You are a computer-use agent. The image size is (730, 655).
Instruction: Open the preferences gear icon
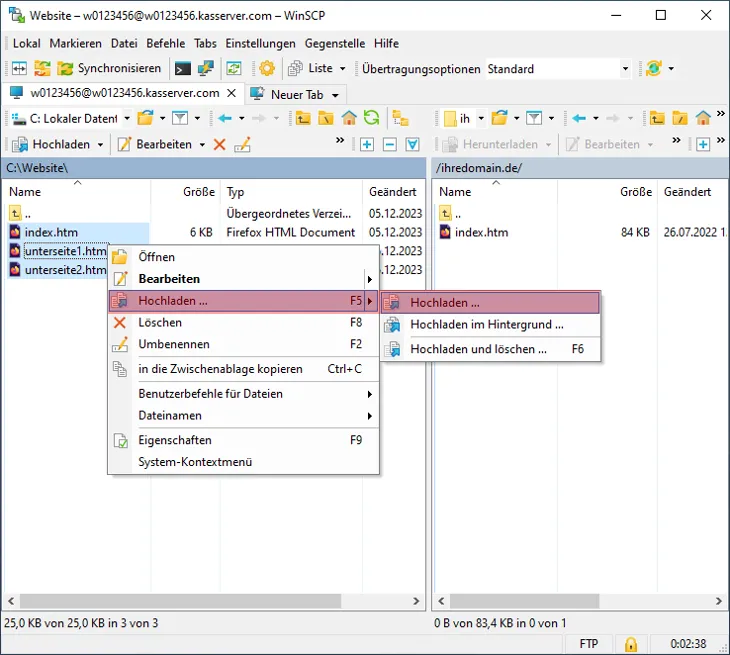tap(267, 68)
